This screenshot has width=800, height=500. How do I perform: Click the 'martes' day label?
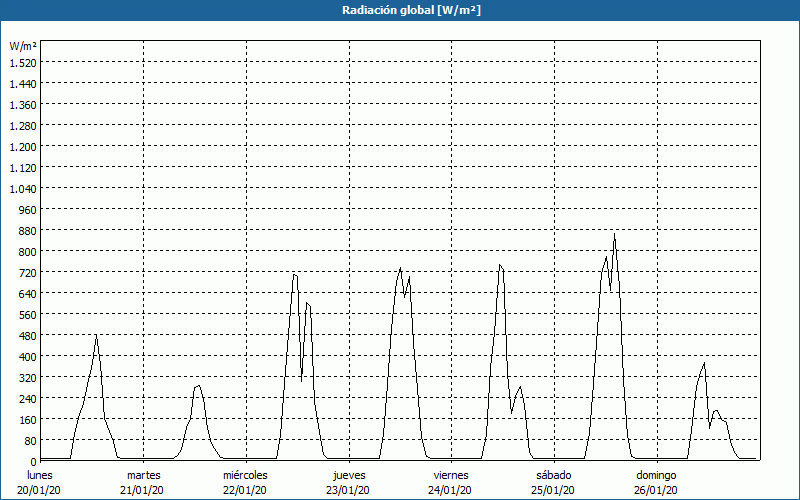tap(144, 476)
